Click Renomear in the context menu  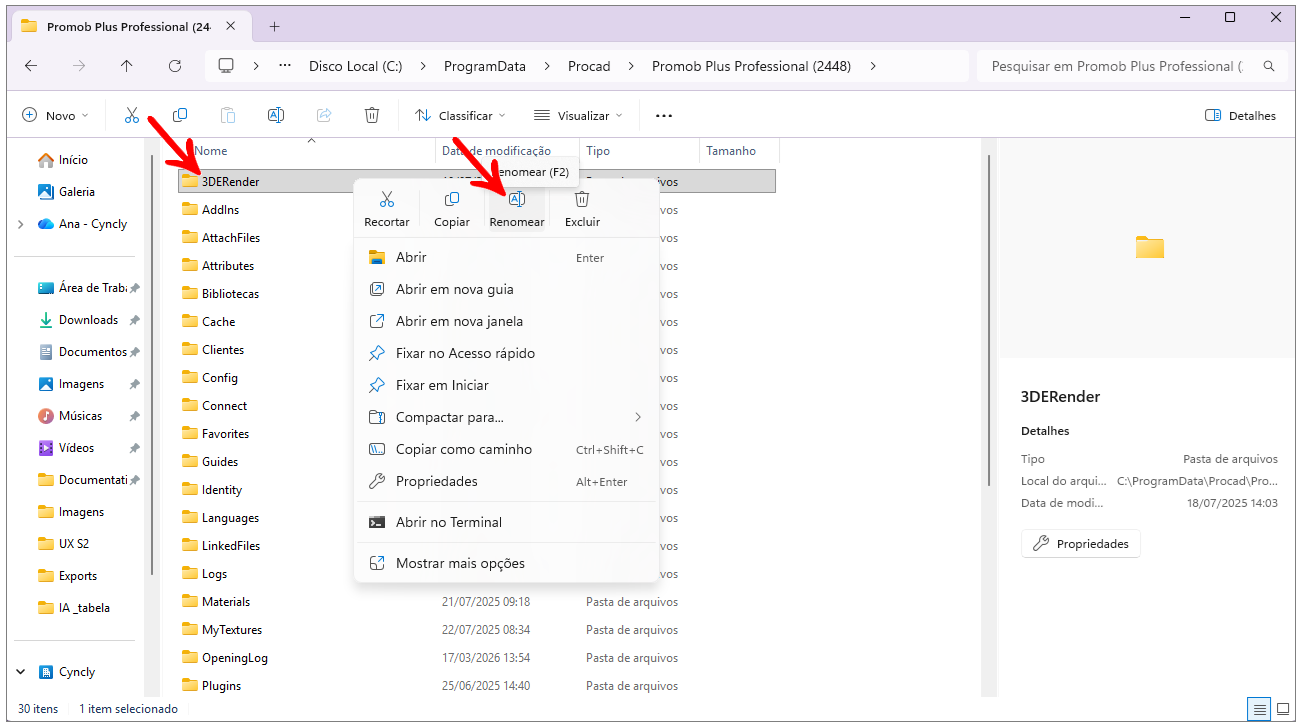[517, 208]
